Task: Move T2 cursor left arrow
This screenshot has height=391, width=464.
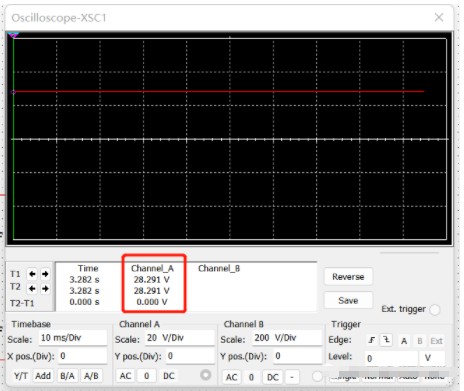Action: (32, 288)
